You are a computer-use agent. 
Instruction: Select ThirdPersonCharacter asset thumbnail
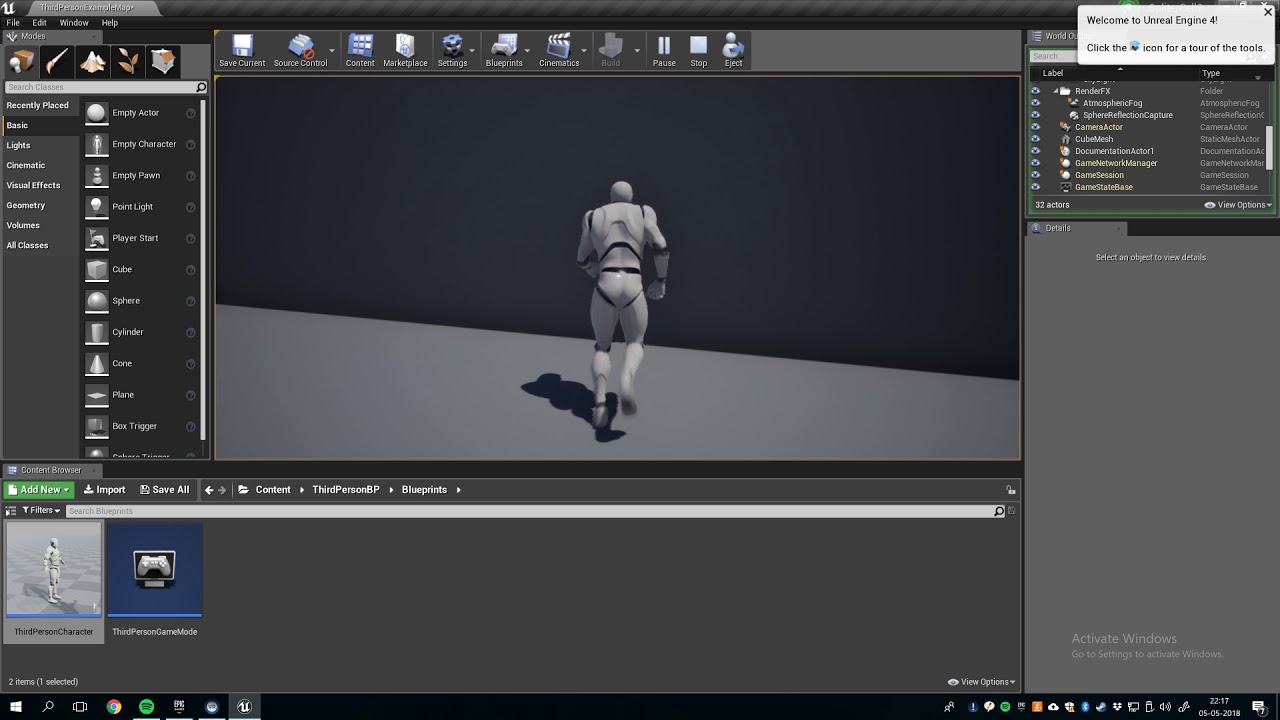click(54, 569)
